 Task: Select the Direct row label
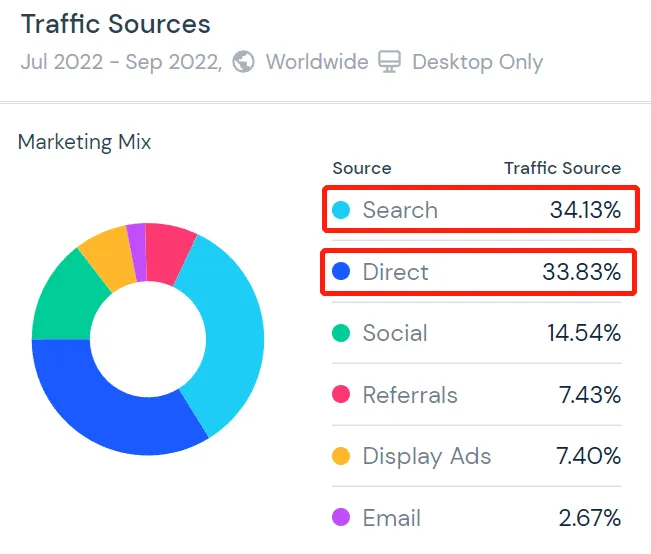395,272
